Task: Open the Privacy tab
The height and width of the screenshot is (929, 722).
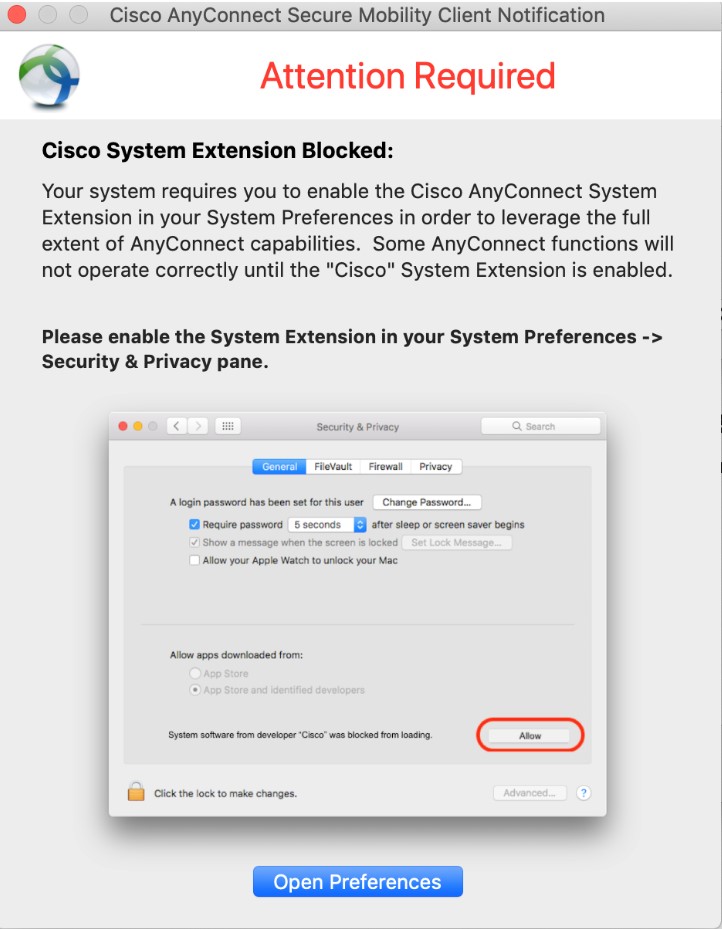Action: pyautogui.click(x=436, y=466)
